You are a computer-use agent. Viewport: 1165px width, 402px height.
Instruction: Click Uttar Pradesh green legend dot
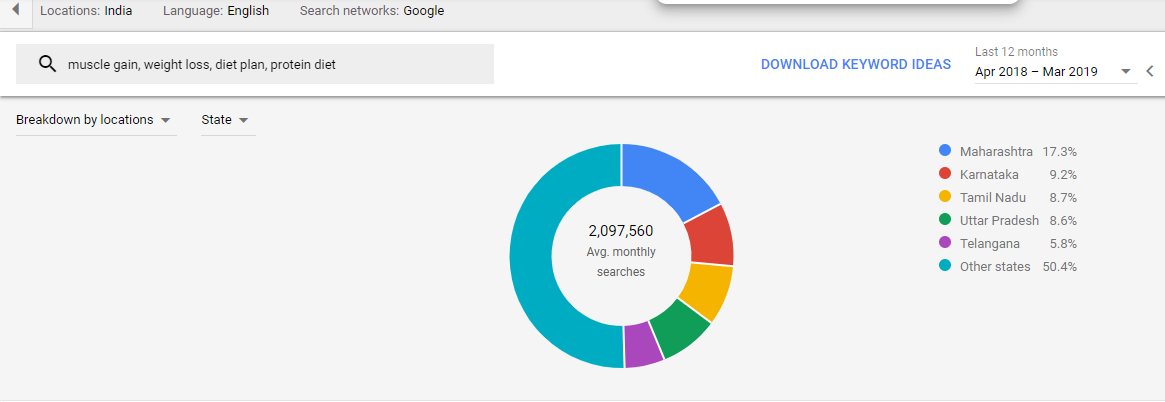[x=945, y=220]
